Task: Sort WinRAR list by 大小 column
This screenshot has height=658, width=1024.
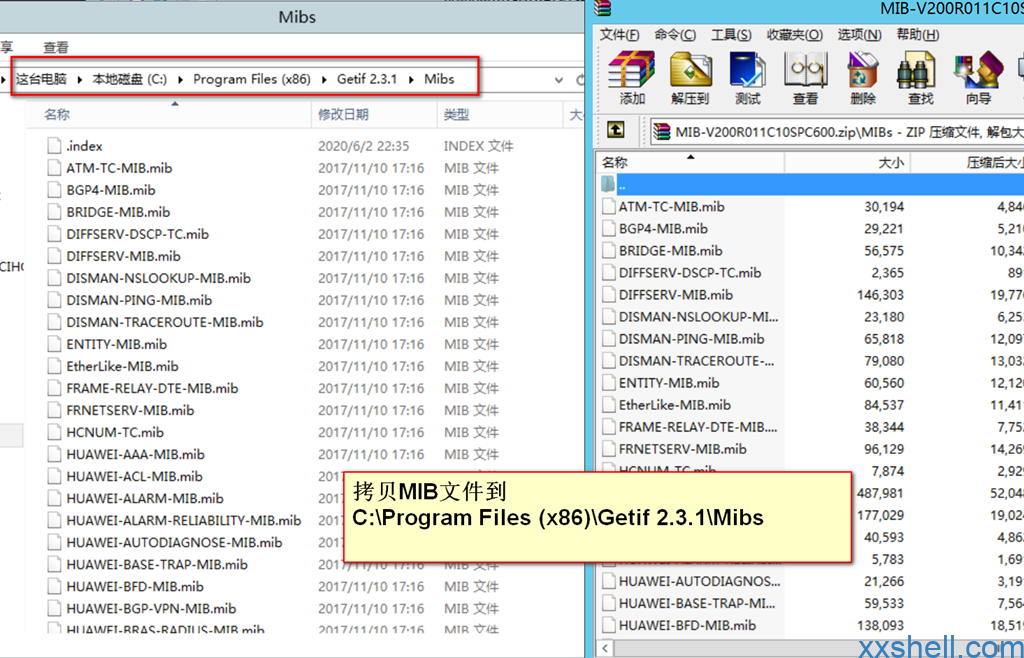Action: point(889,162)
